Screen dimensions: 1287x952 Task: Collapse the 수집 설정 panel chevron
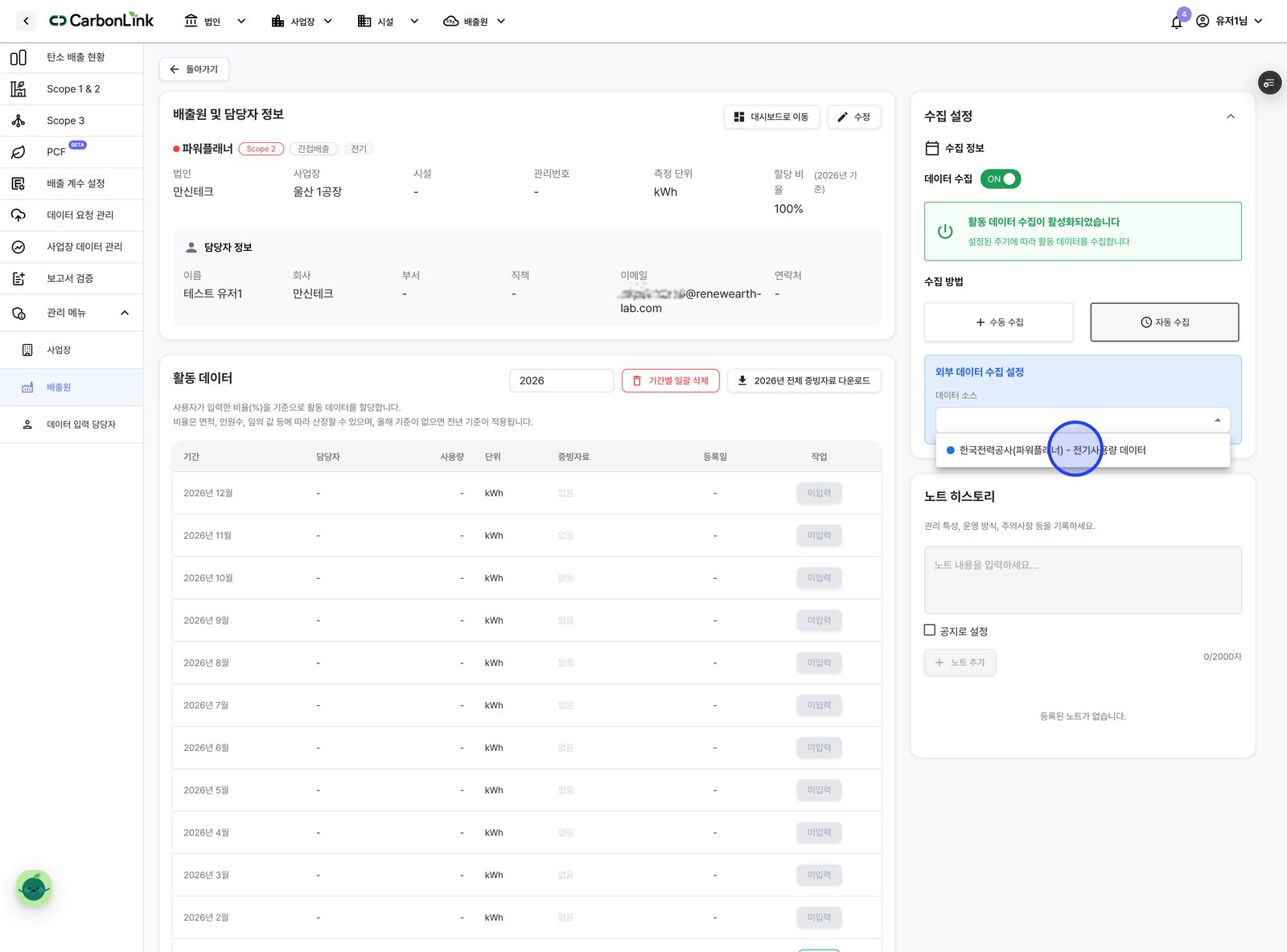tap(1231, 117)
